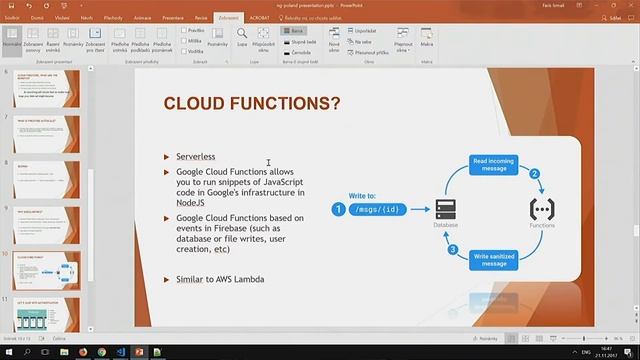Click Nové okno icon
Viewport: 640px width, 360px height.
coord(334,40)
